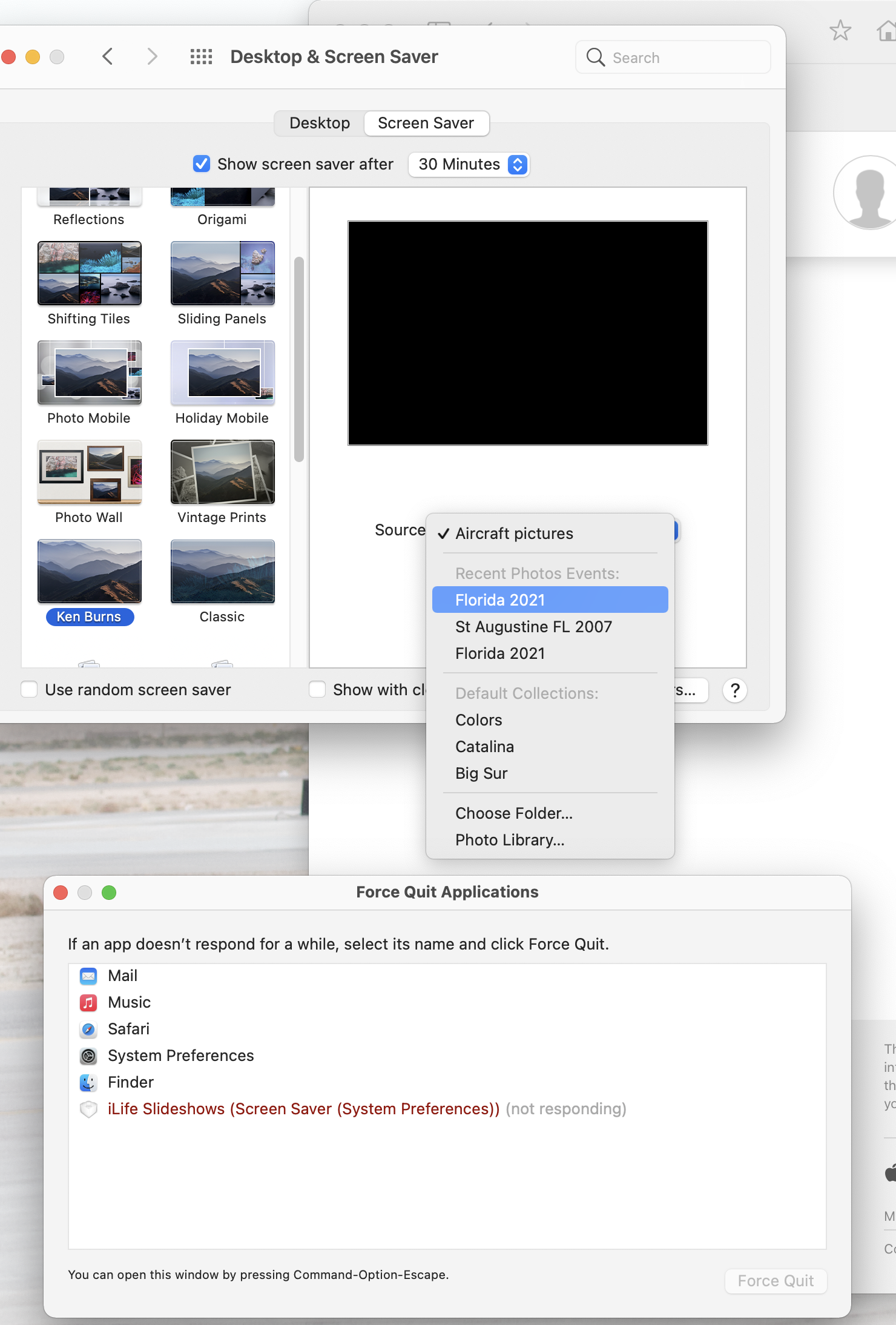The width and height of the screenshot is (896, 1325).
Task: Close the Force Quit Applications window
Action: click(61, 893)
